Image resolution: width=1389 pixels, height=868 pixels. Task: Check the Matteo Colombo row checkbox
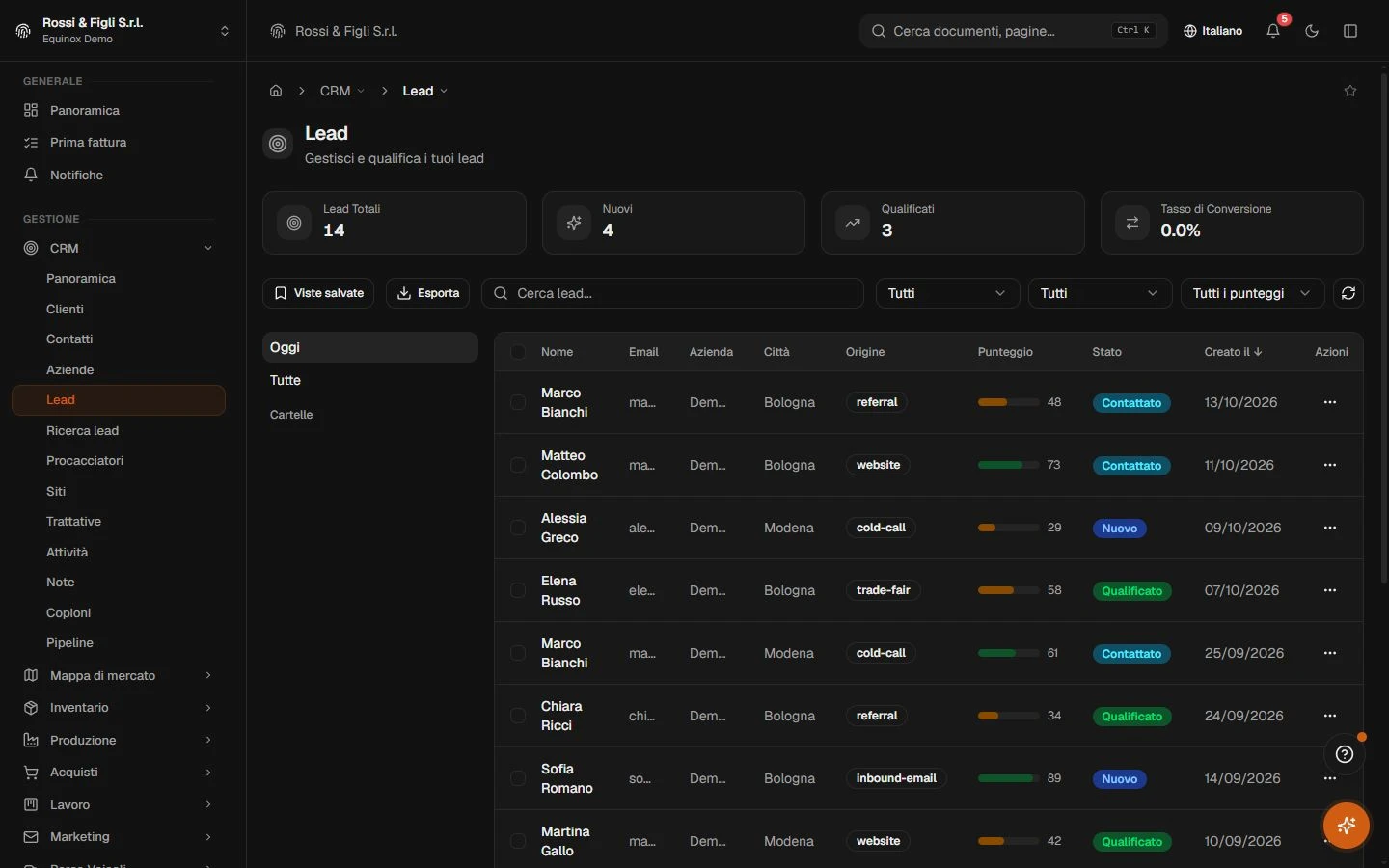pos(518,465)
